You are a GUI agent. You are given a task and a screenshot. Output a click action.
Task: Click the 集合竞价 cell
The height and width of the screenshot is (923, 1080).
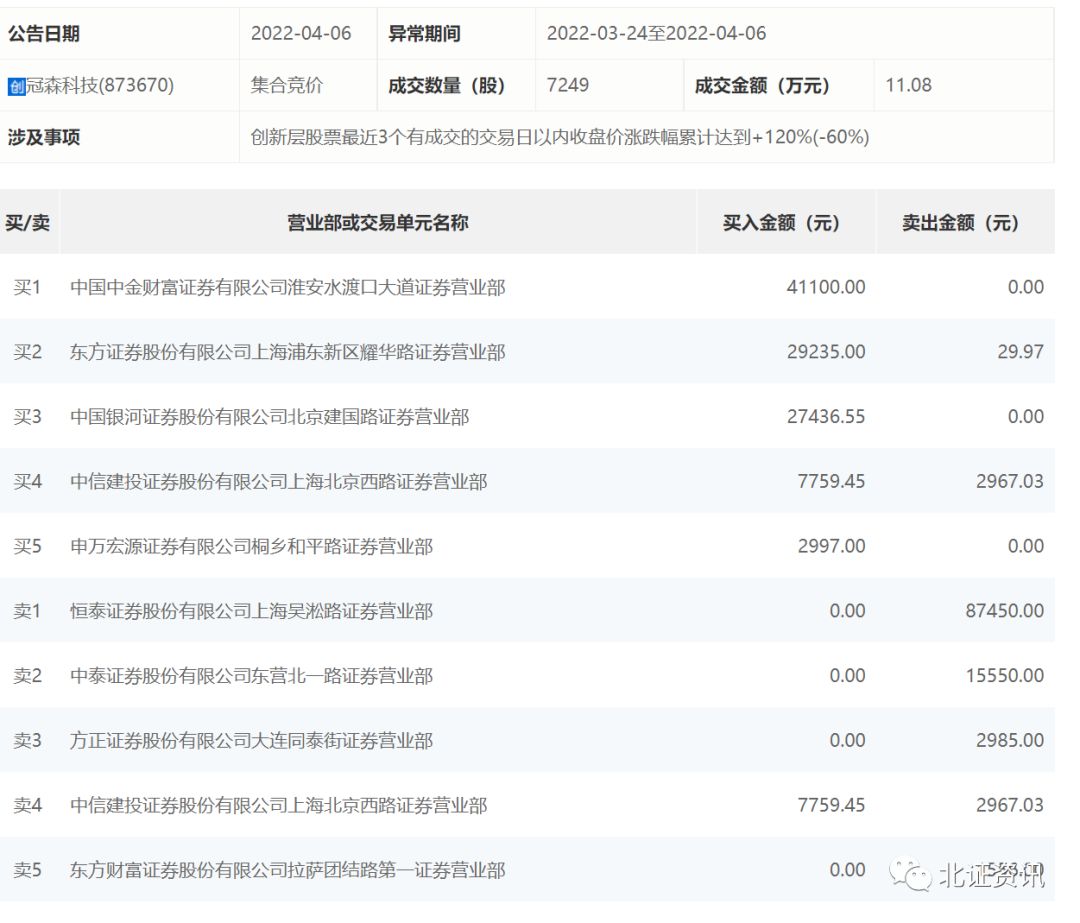[287, 86]
